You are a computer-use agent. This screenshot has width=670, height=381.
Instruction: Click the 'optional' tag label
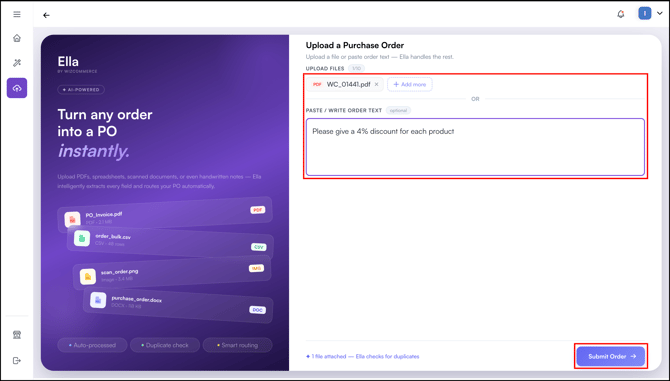[398, 110]
